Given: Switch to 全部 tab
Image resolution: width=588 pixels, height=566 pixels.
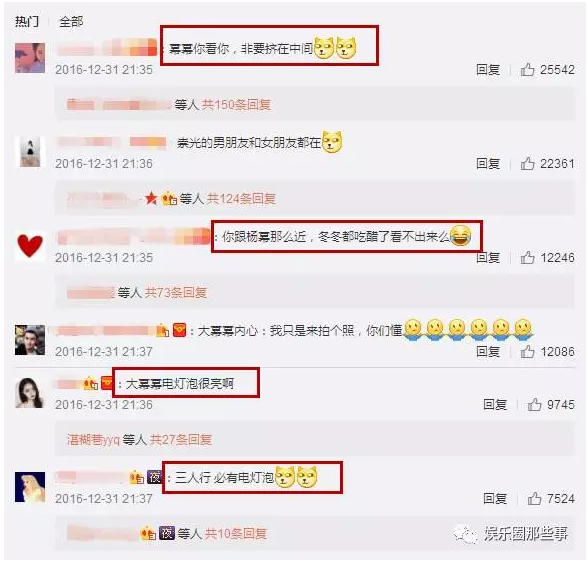Looking at the screenshot, I should pos(71,22).
